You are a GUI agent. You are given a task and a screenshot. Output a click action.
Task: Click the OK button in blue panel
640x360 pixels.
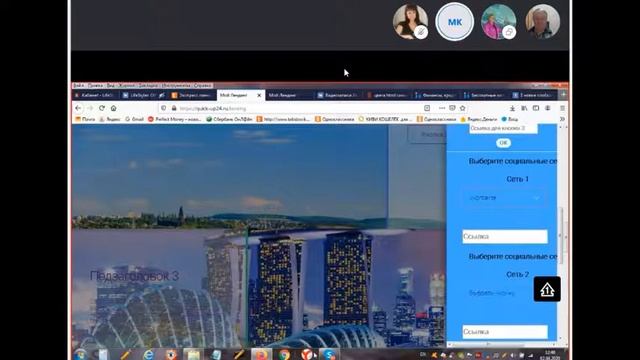[x=503, y=143]
